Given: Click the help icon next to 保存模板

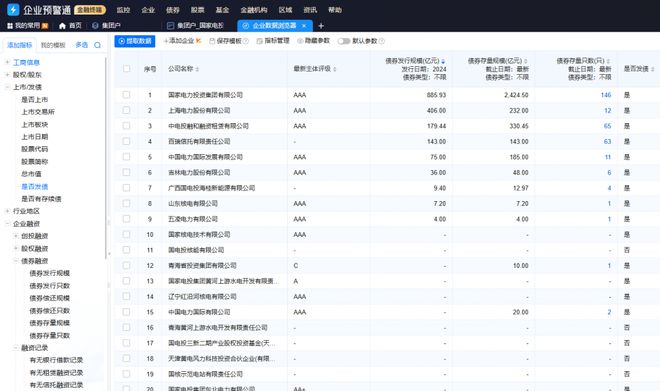Looking at the screenshot, I should [246, 41].
